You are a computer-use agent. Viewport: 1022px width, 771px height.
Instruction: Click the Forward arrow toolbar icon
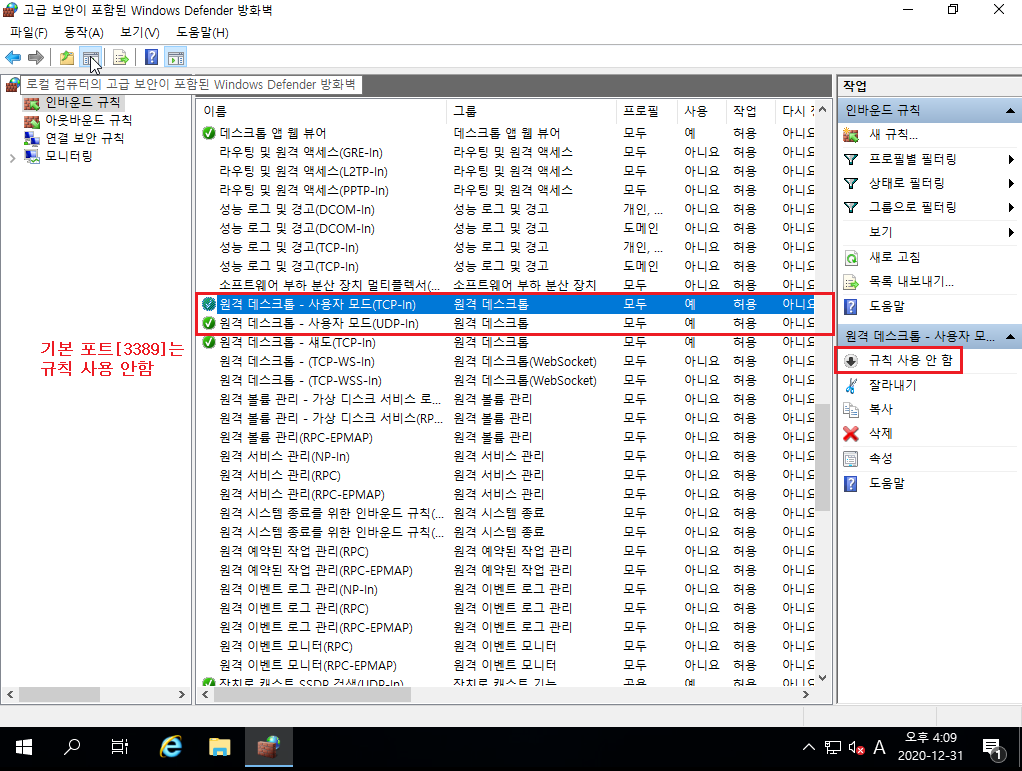[x=36, y=57]
